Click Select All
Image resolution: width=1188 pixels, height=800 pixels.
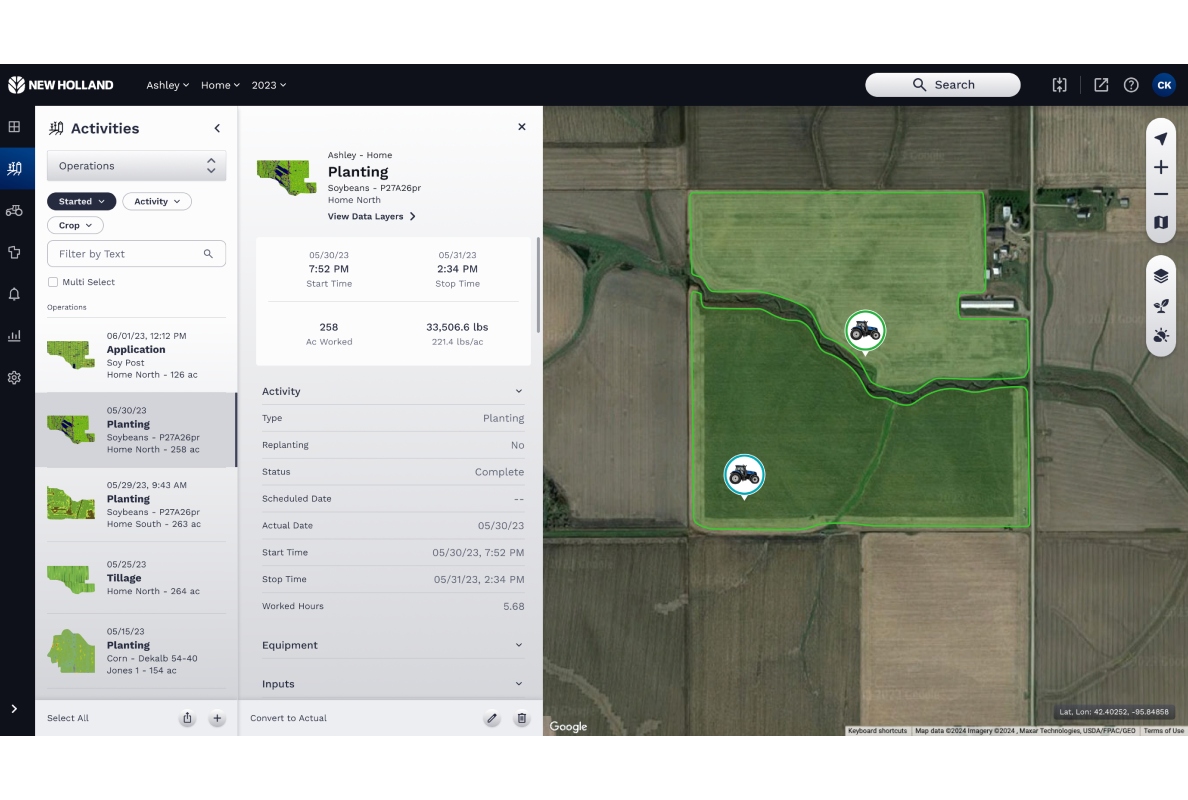[x=67, y=718]
